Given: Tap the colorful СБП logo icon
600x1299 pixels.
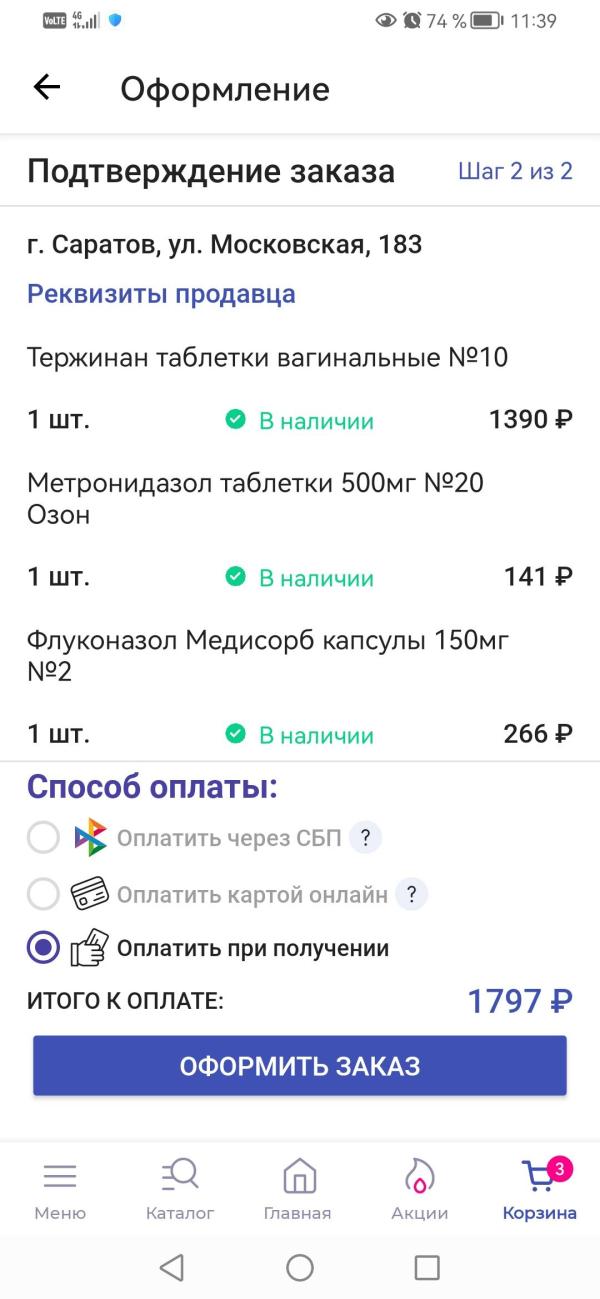Looking at the screenshot, I should [88, 838].
